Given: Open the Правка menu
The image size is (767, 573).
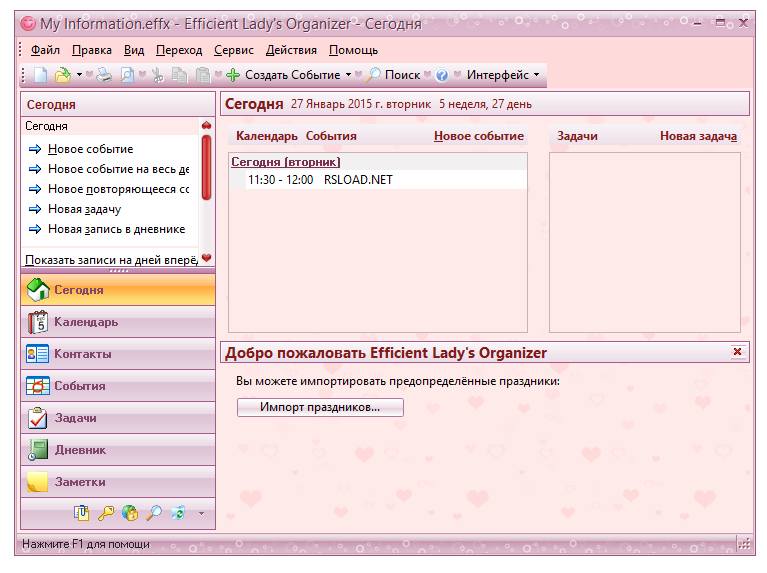Looking at the screenshot, I should pyautogui.click(x=91, y=50).
